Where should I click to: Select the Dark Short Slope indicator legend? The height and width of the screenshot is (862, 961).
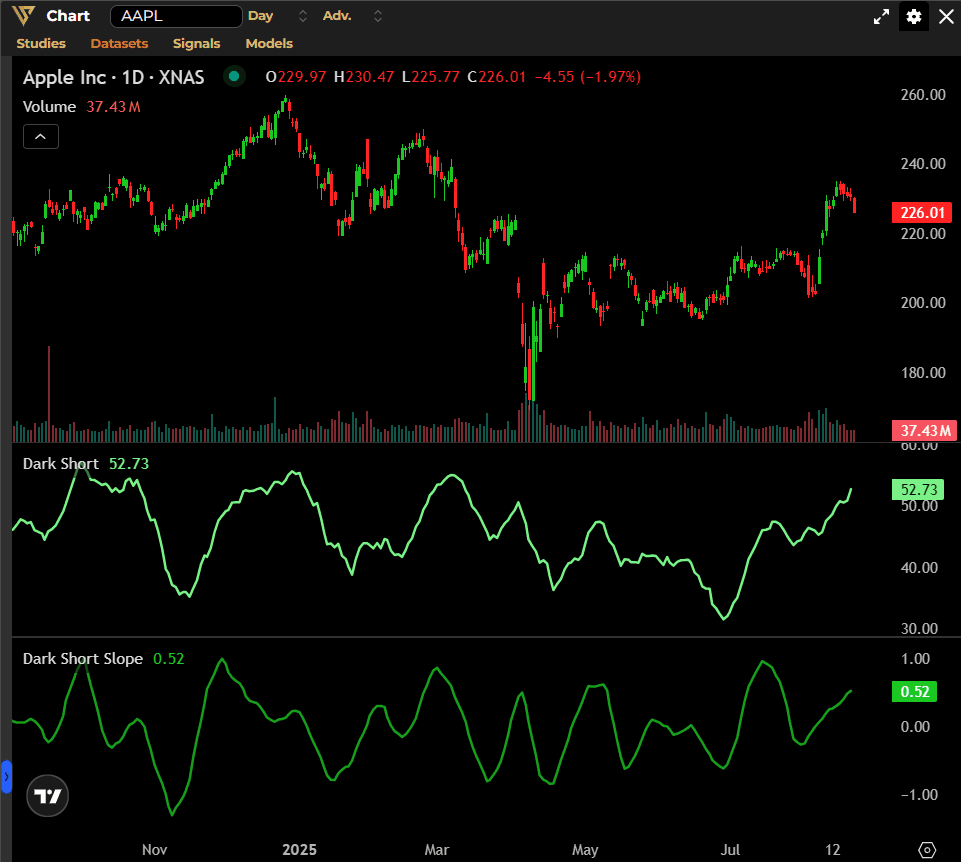pyautogui.click(x=103, y=658)
